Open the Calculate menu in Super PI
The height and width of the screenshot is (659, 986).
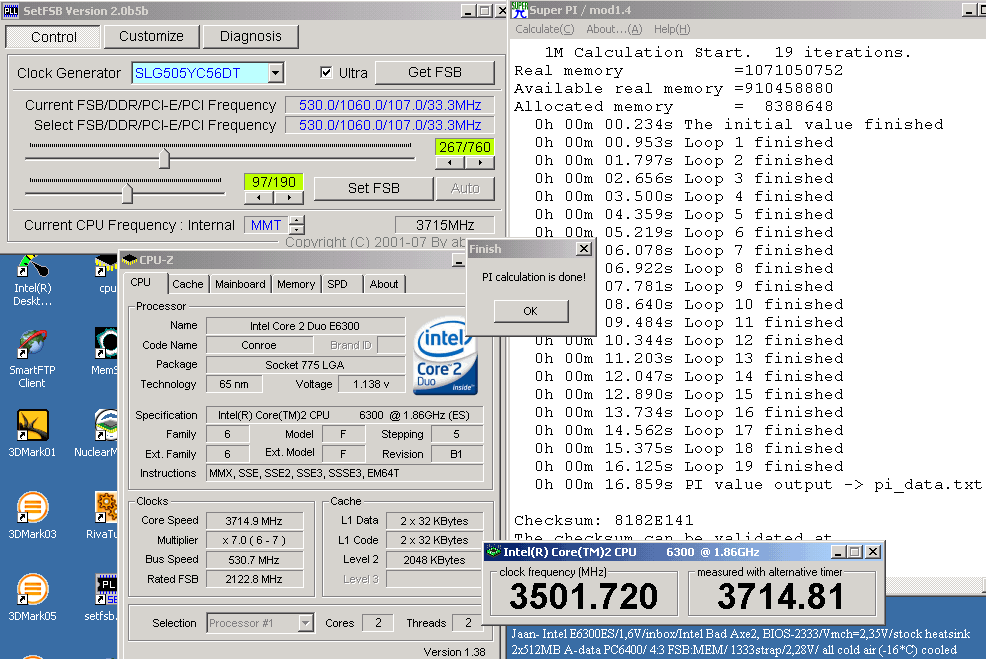coord(545,29)
